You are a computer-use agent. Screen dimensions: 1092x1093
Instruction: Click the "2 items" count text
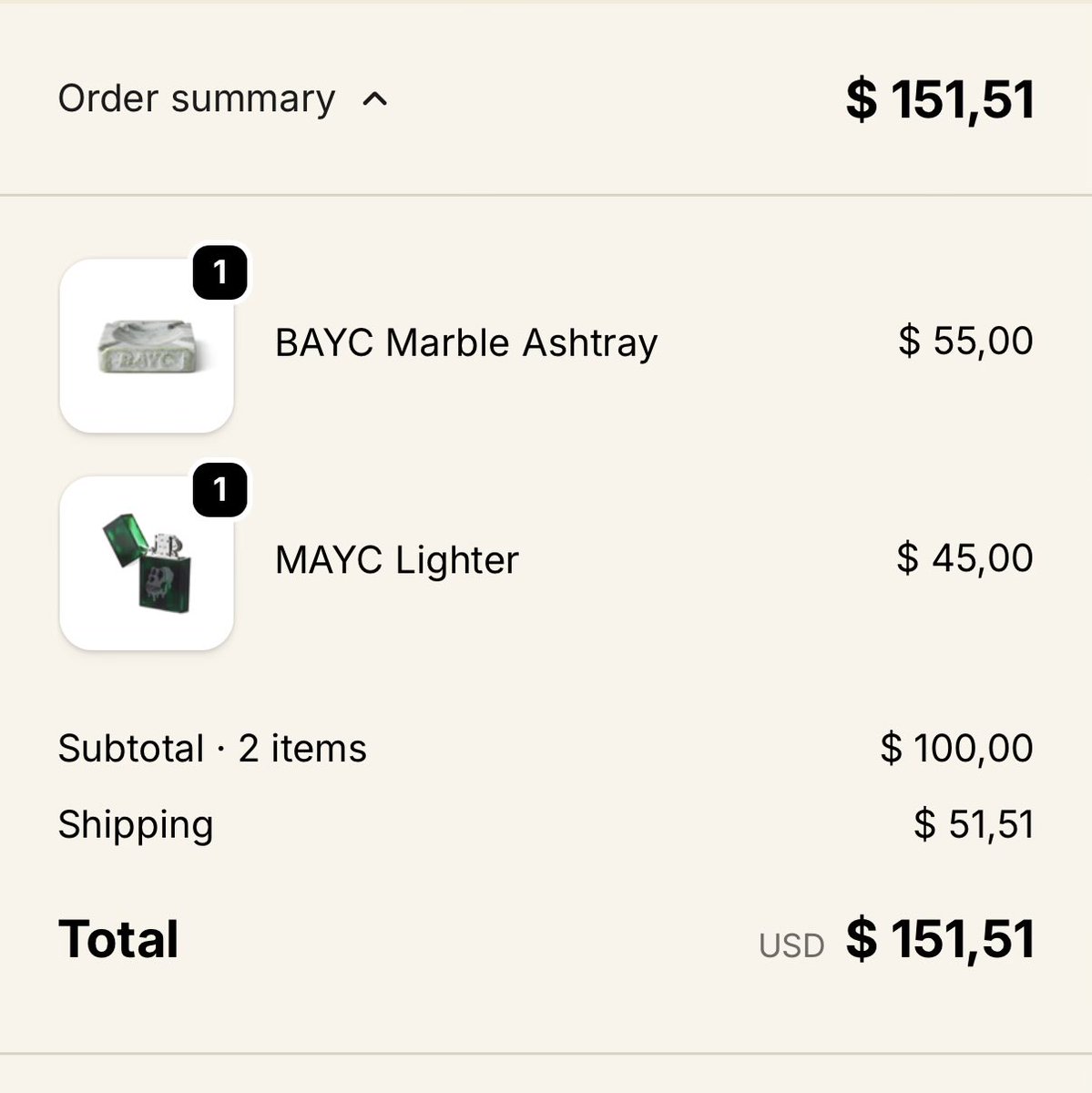tap(302, 749)
